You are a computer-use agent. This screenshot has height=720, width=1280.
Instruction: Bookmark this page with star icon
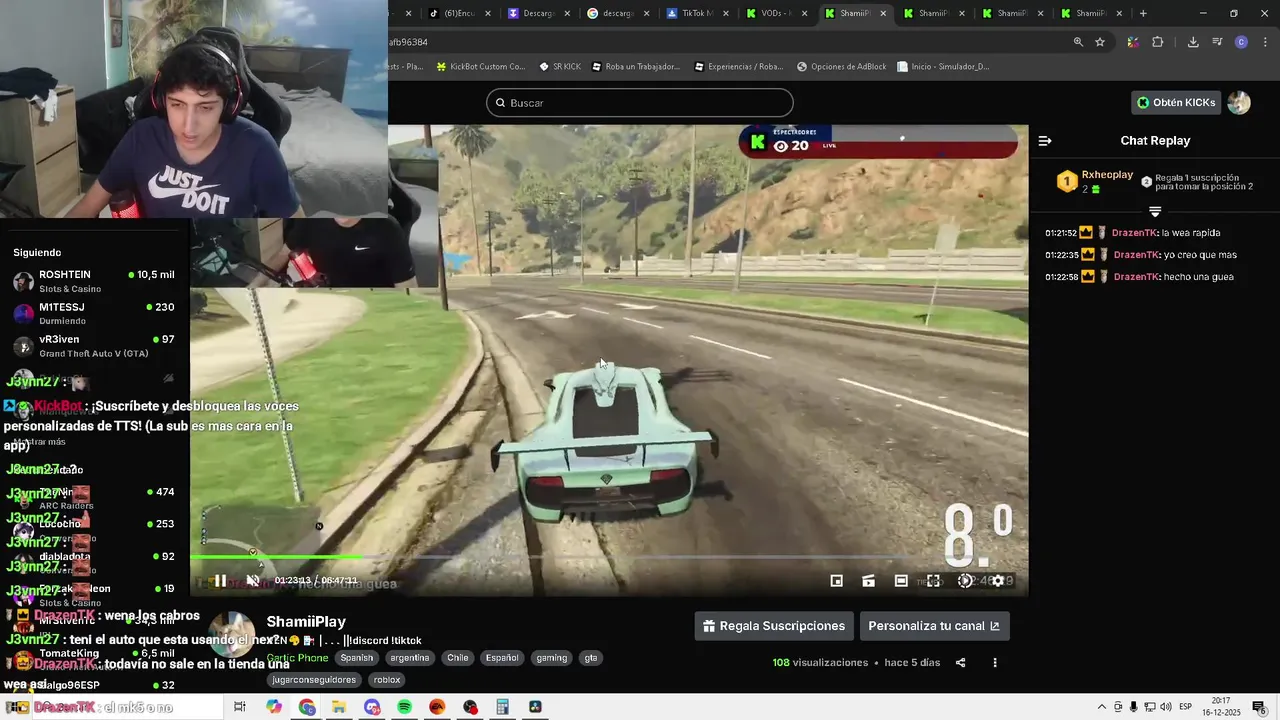pos(1100,42)
